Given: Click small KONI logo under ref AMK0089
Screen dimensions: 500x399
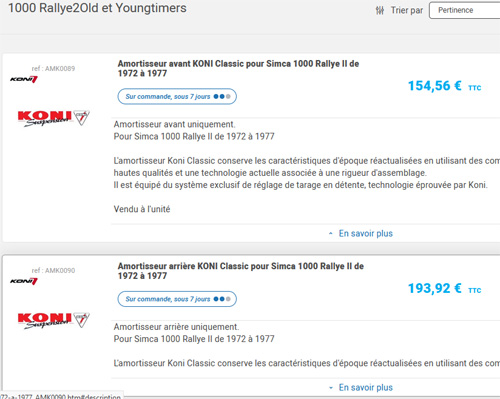Looking at the screenshot, I should [x=24, y=79].
